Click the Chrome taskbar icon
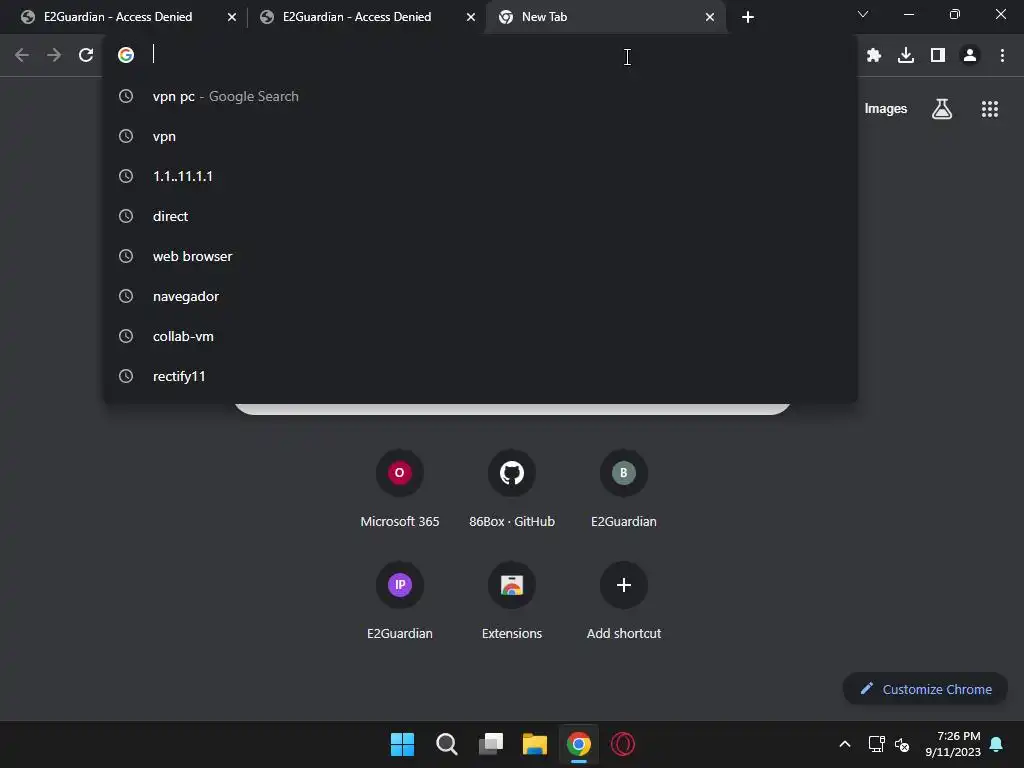The height and width of the screenshot is (768, 1024). (579, 744)
